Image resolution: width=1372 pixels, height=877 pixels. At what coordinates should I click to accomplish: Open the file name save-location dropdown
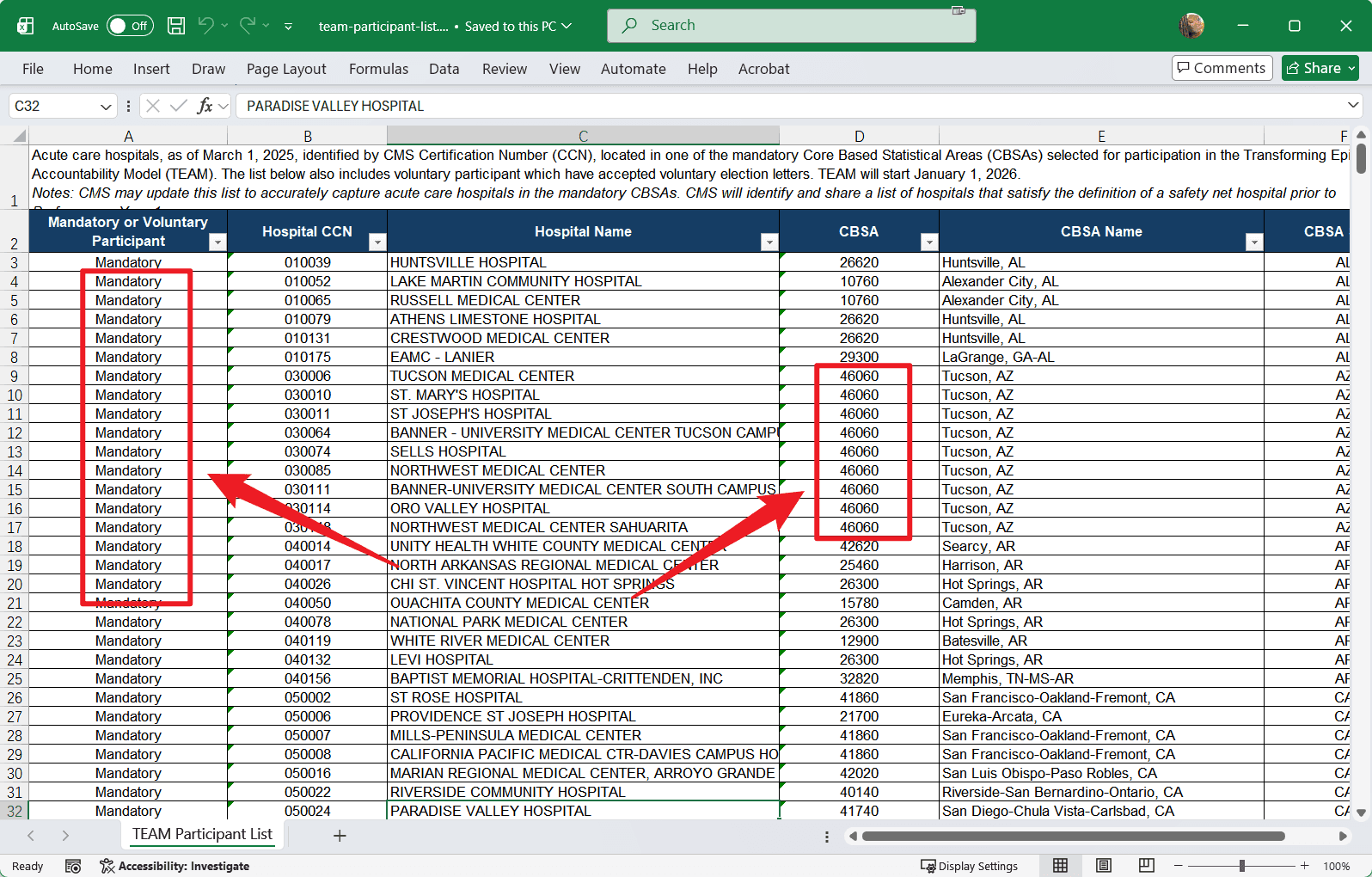(567, 26)
